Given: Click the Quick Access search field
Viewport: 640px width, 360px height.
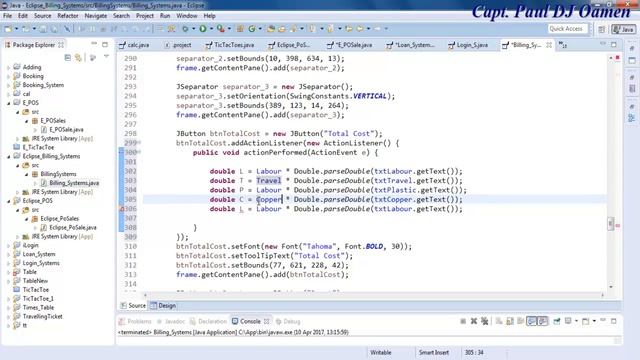Looking at the screenshot, I should tap(568, 29).
